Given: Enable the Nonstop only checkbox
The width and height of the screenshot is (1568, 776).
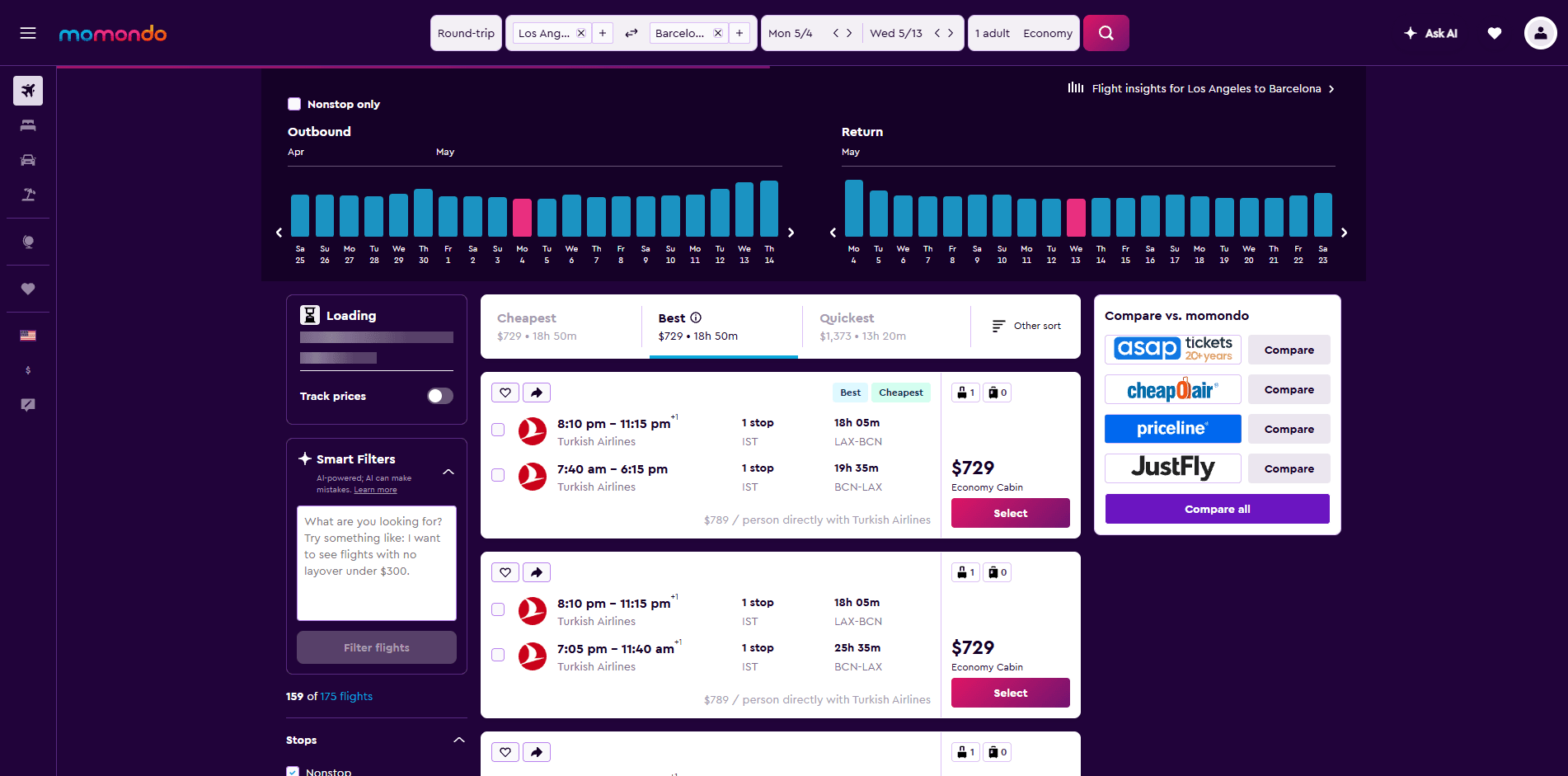Looking at the screenshot, I should (x=294, y=103).
